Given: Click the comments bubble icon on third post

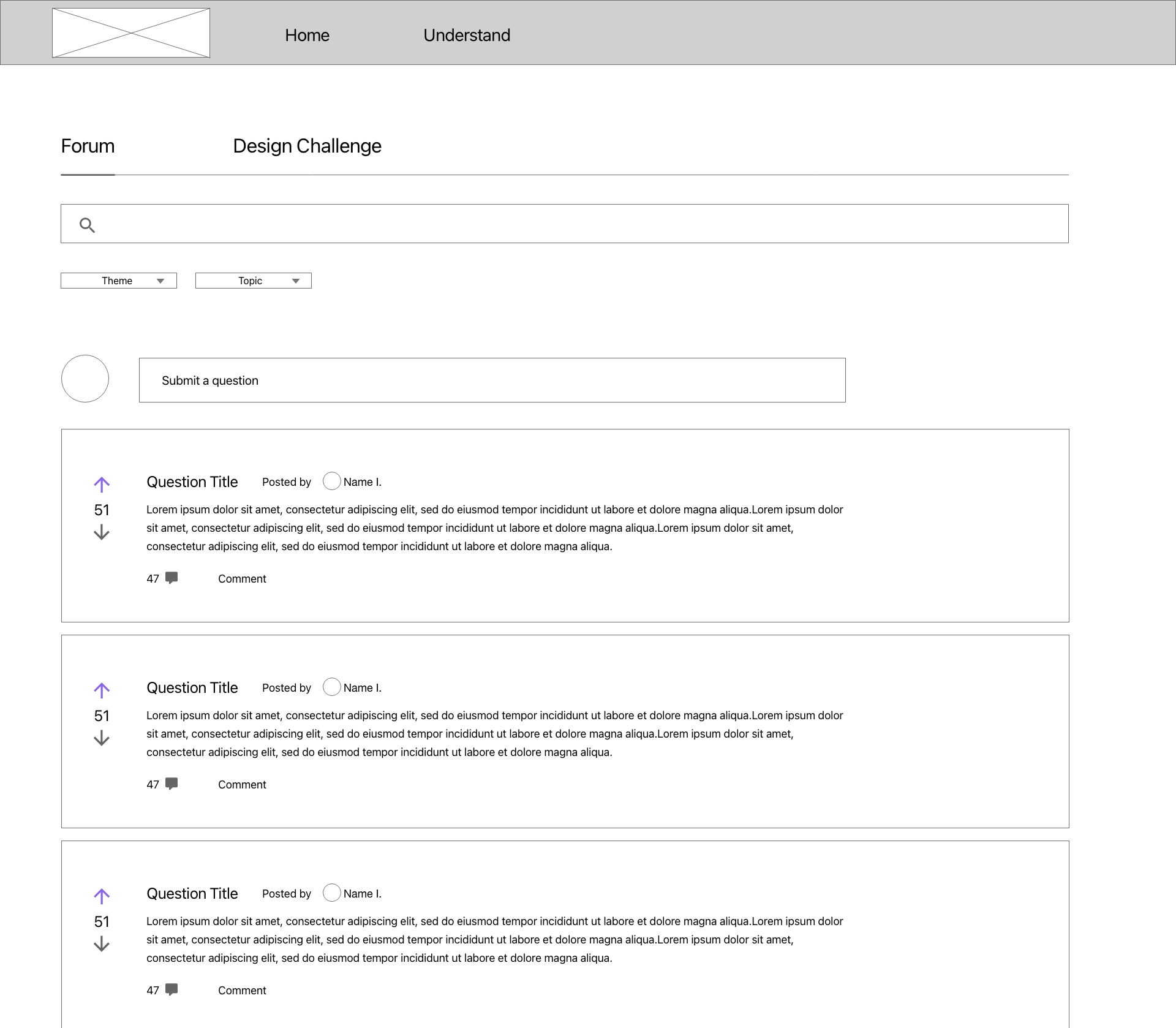Looking at the screenshot, I should coord(172,989).
